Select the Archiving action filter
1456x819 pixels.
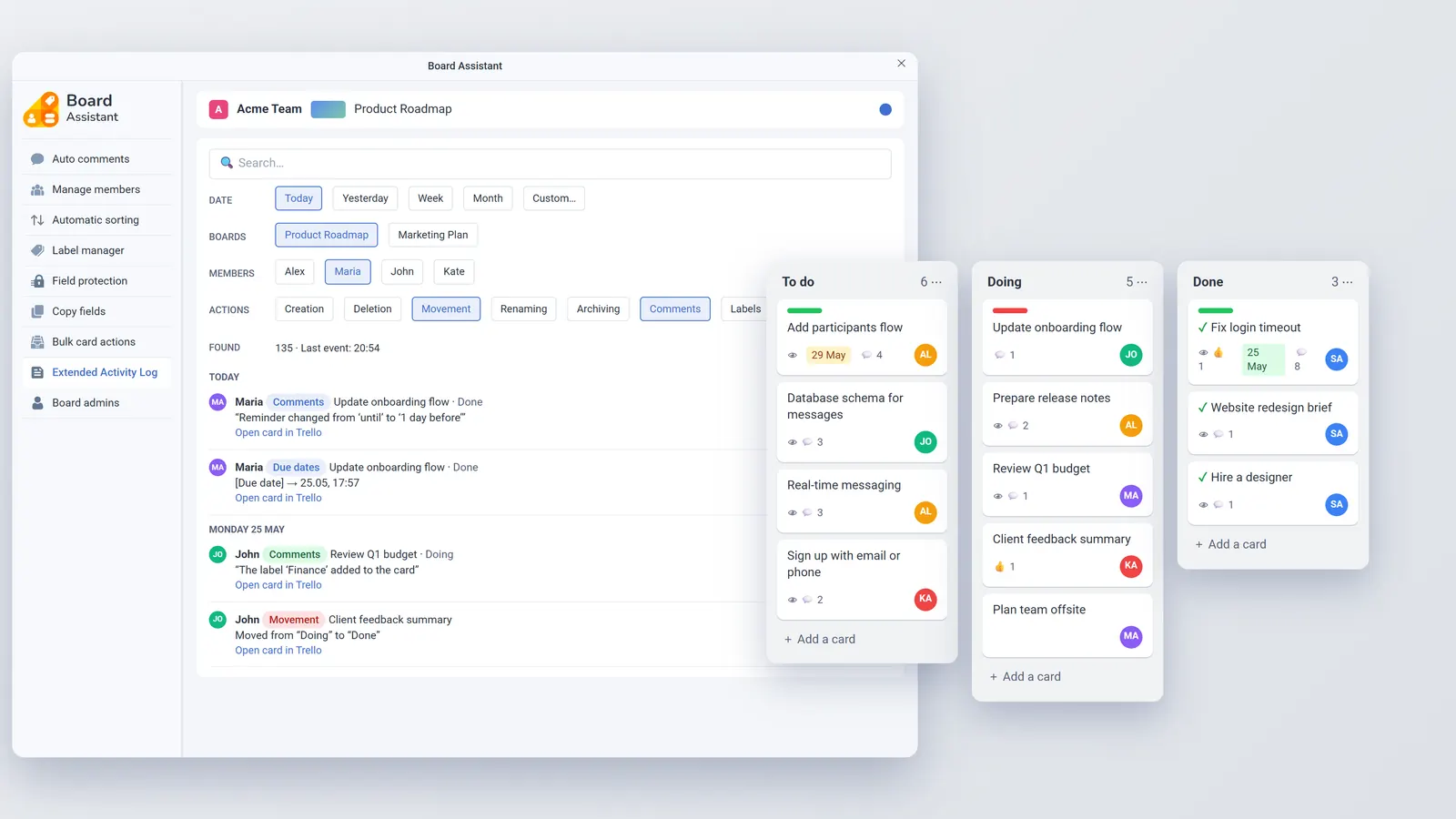[x=598, y=309]
